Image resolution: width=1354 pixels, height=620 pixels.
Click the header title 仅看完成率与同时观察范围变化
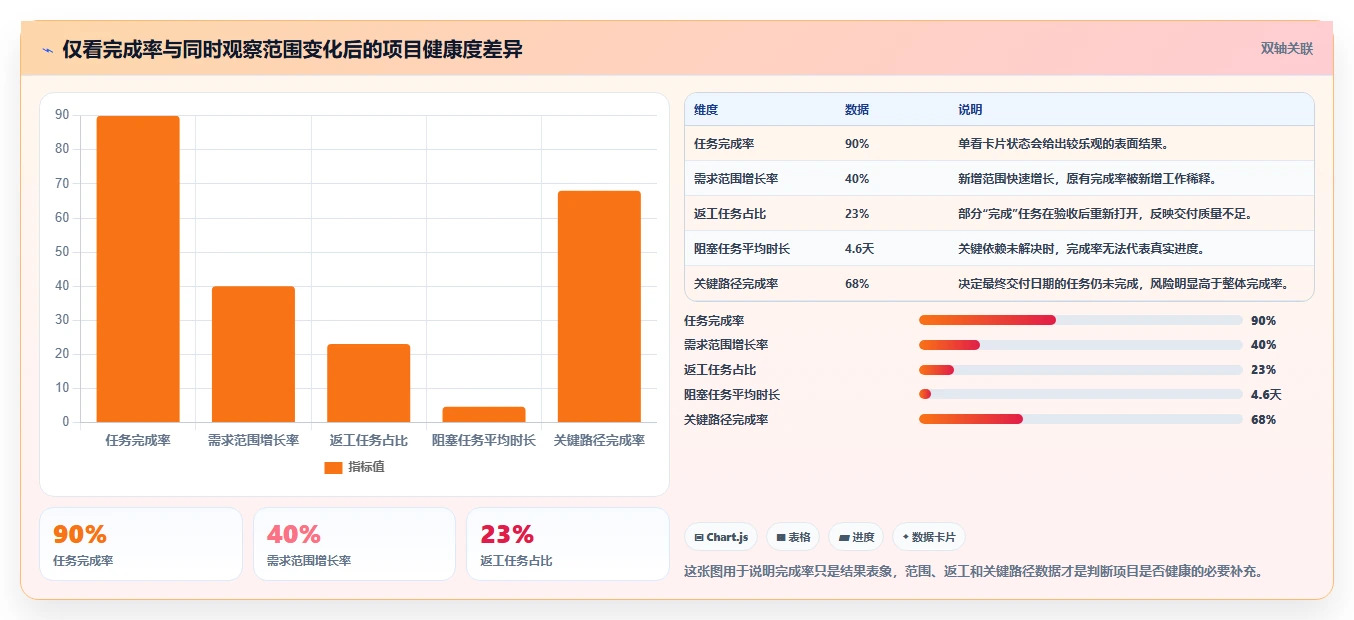pyautogui.click(x=292, y=49)
